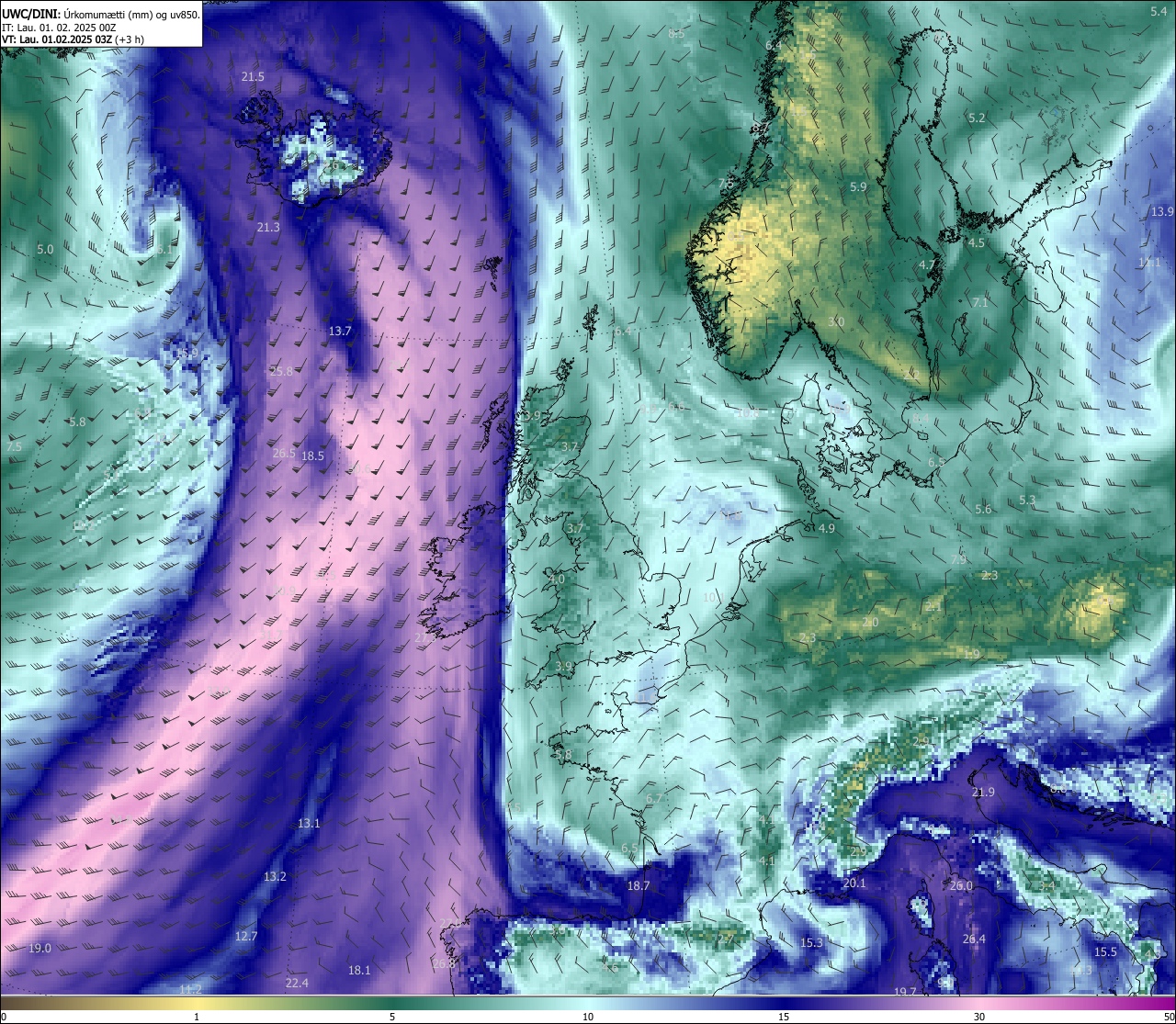Screen dimensions: 1176x1024
Task: Click the 4.9 value label
Action: click(827, 528)
